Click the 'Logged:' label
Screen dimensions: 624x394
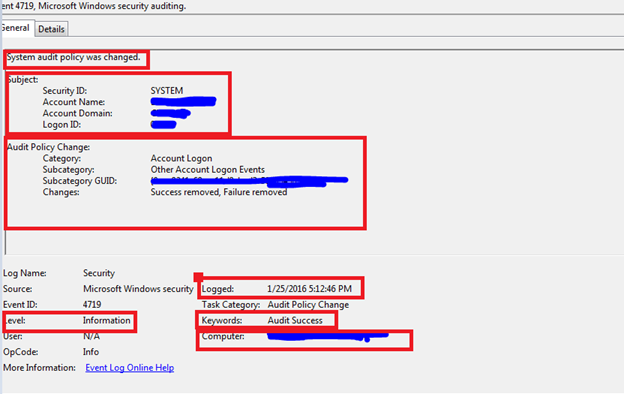tap(218, 289)
